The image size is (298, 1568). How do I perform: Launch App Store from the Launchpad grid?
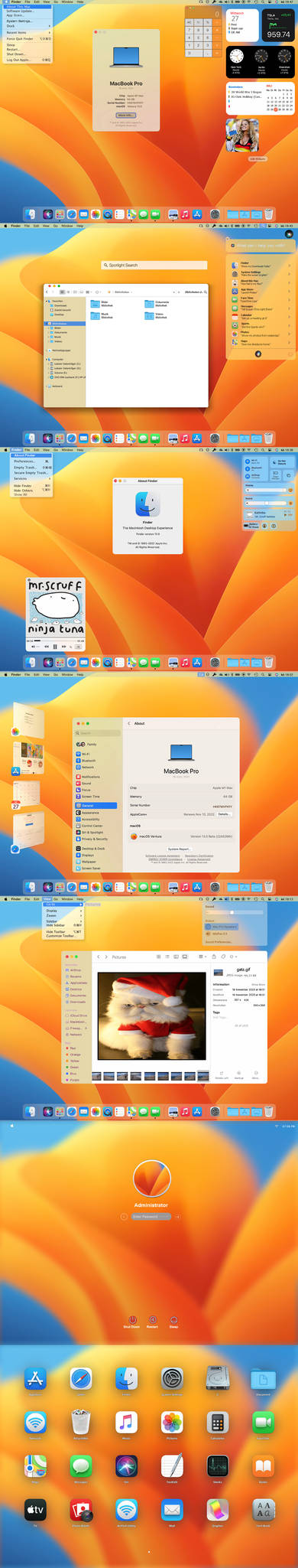(35, 1380)
